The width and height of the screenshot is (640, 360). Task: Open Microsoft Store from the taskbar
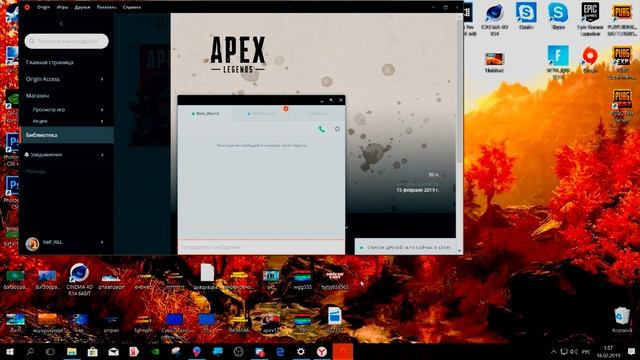pos(93,352)
